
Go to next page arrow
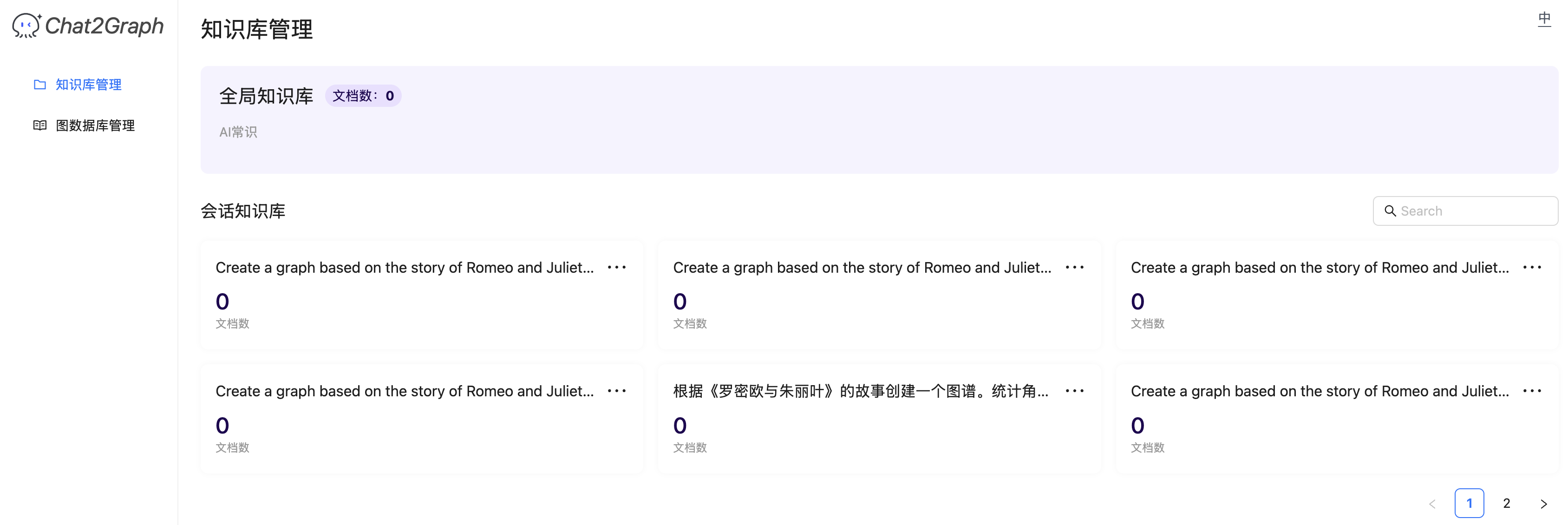tap(1544, 504)
